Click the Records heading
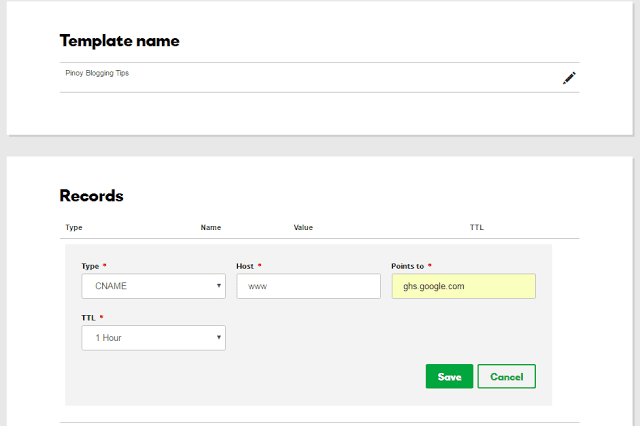This screenshot has height=426, width=640. pos(91,195)
